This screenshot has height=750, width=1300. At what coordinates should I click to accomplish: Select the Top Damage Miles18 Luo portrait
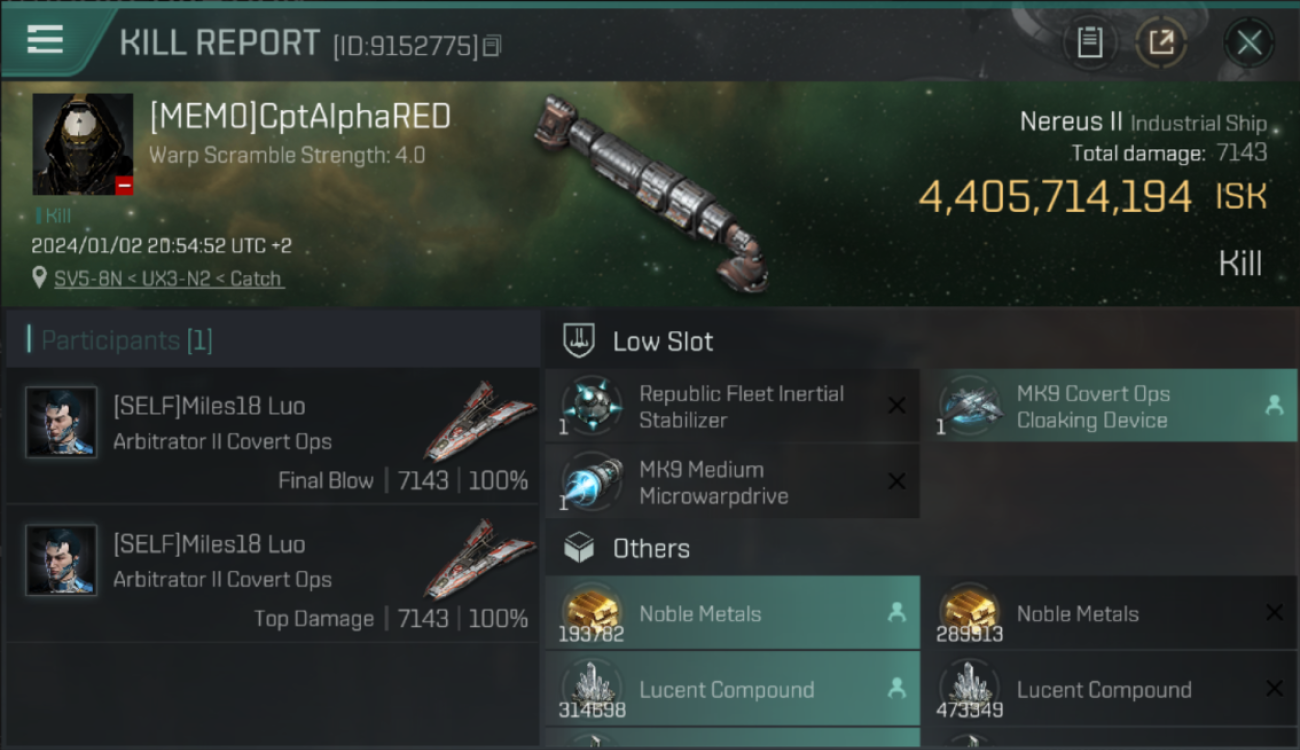[x=61, y=560]
